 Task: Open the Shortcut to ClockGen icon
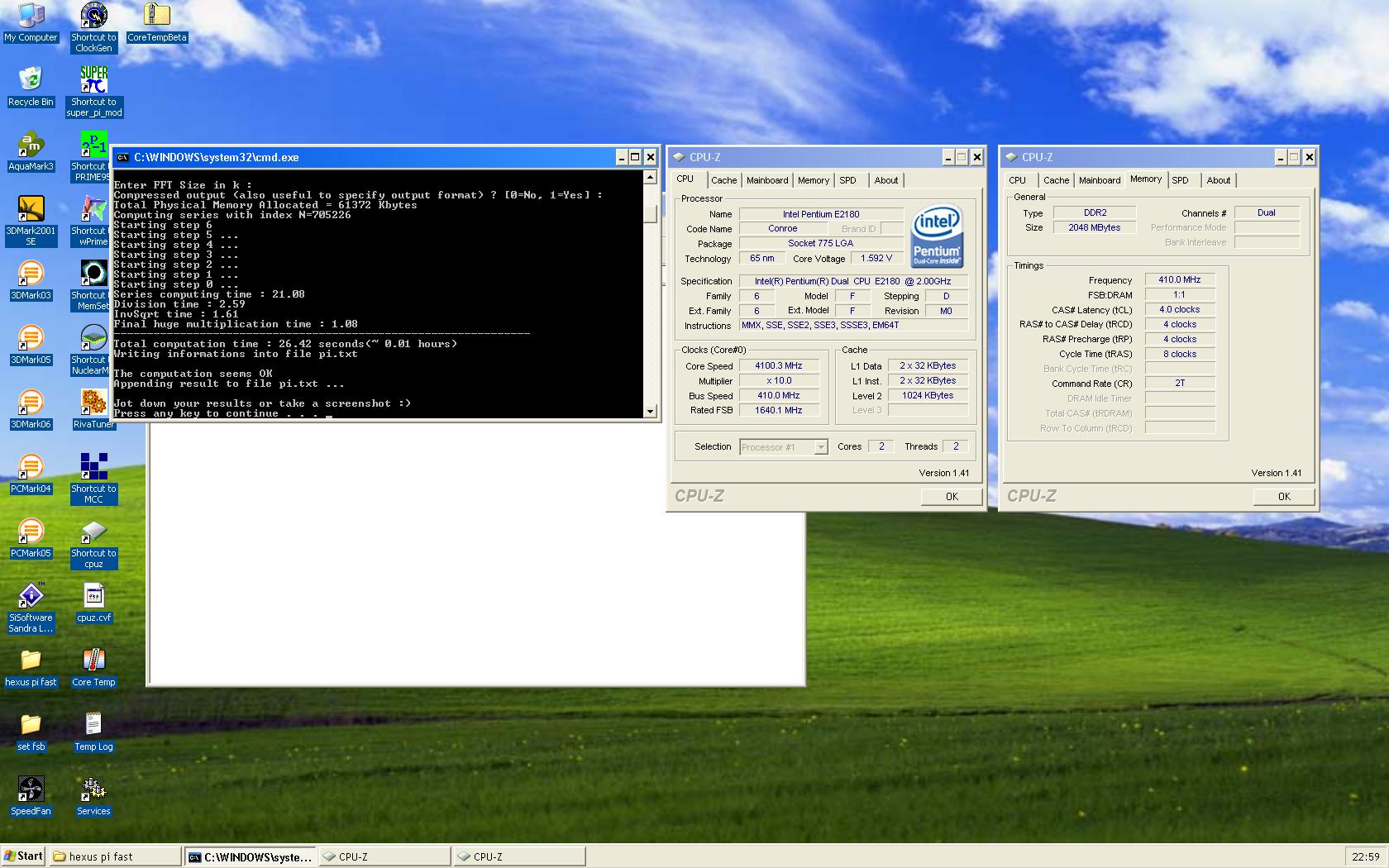pos(93,27)
